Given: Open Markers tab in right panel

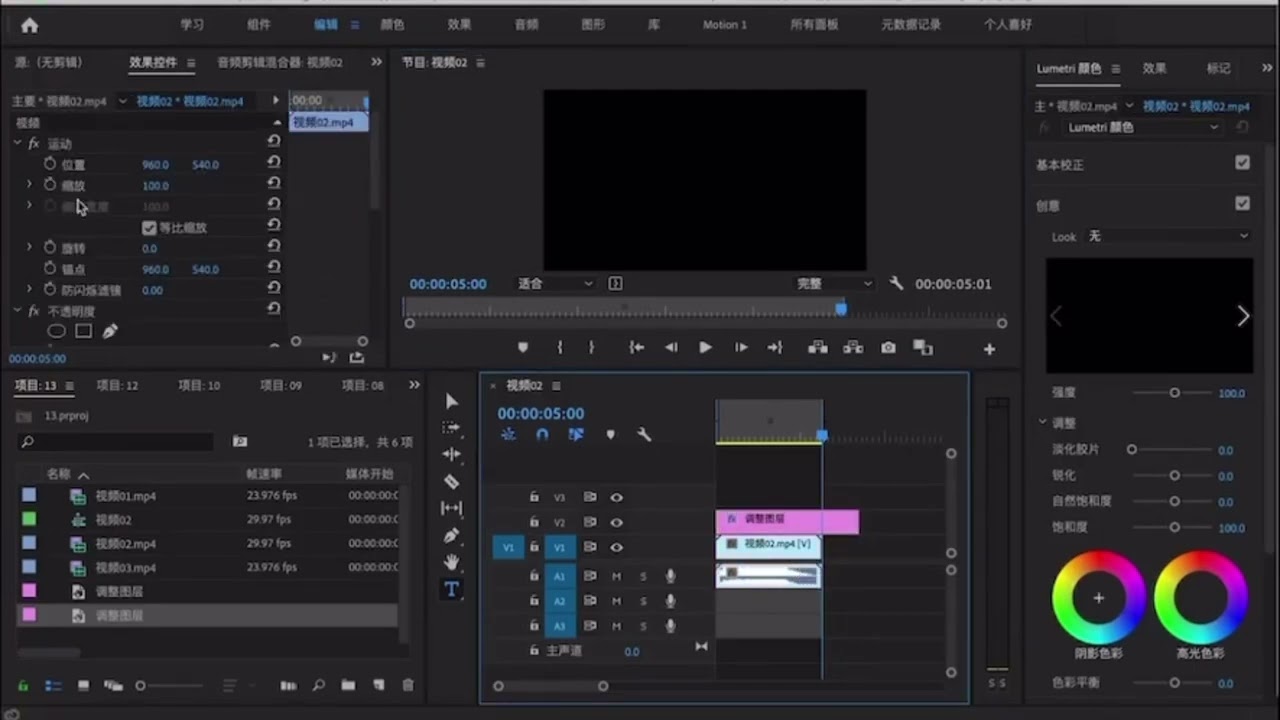Looking at the screenshot, I should (x=1218, y=68).
